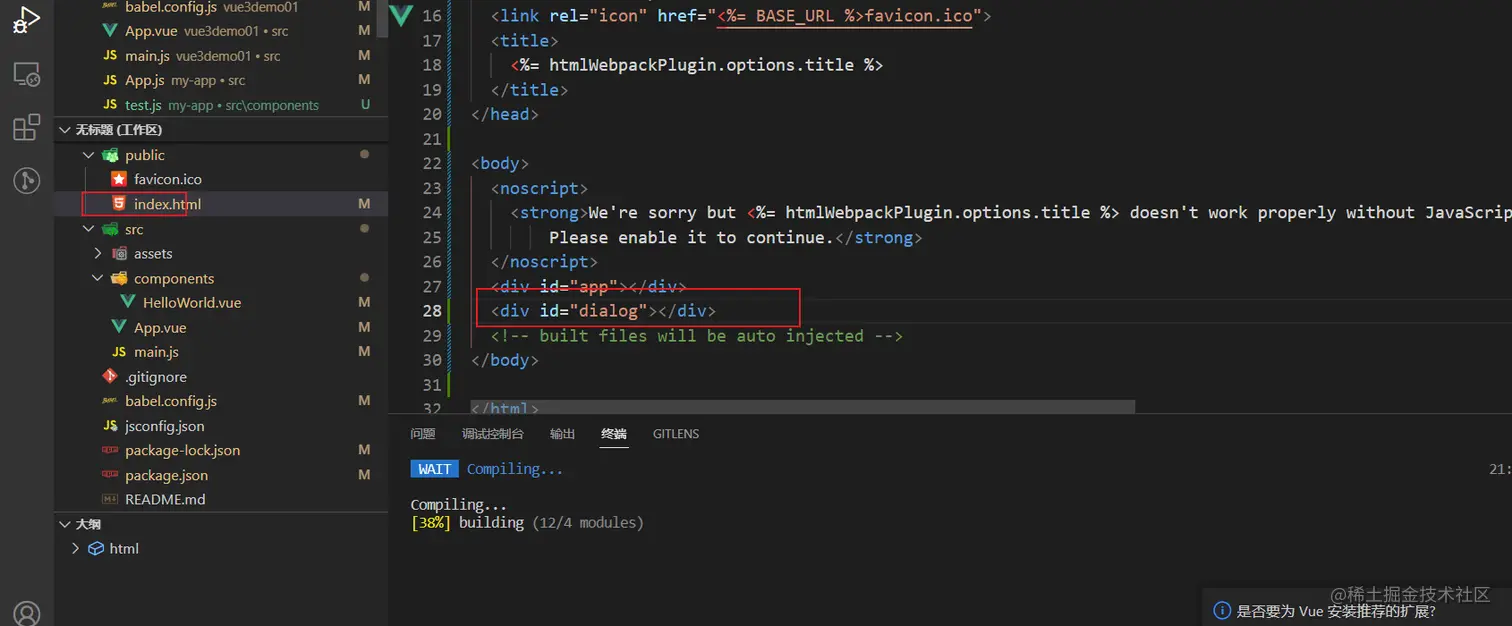Click the components folder icon
This screenshot has height=626, width=1512.
(x=119, y=278)
